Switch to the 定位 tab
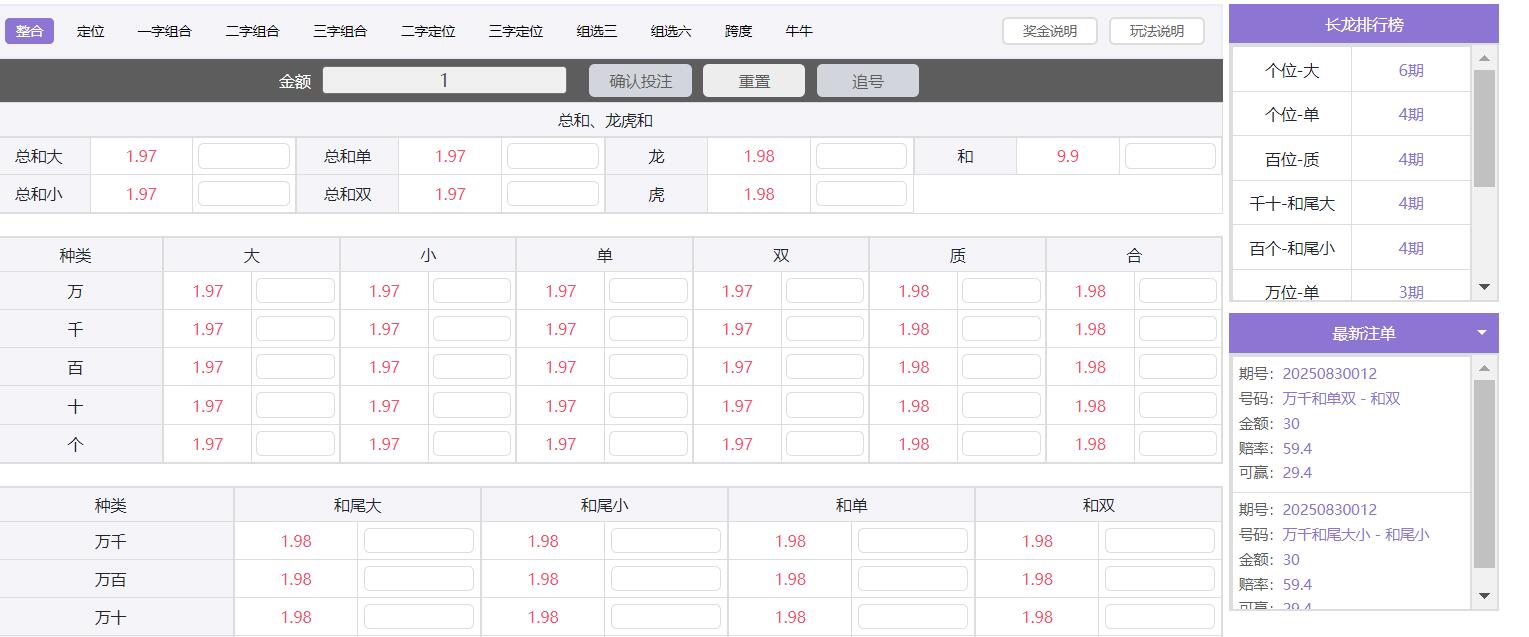1529x637 pixels. 90,31
